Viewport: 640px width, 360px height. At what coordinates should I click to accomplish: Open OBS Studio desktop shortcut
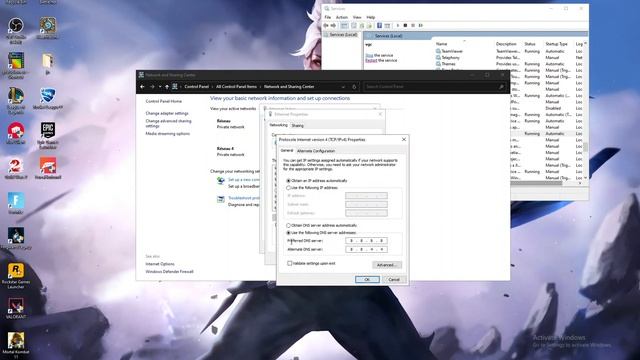pyautogui.click(x=16, y=30)
